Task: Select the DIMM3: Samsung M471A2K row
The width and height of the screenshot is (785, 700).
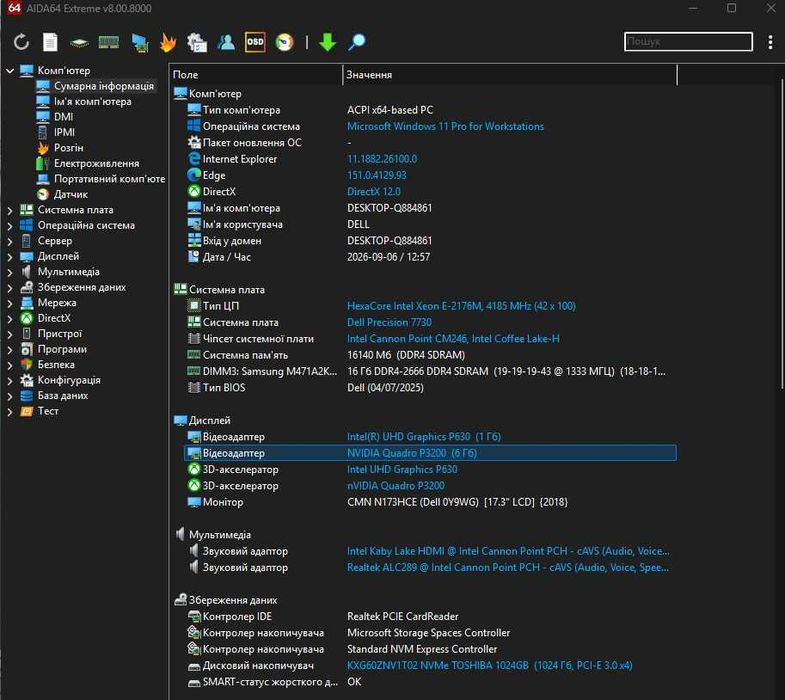Action: tap(431, 372)
